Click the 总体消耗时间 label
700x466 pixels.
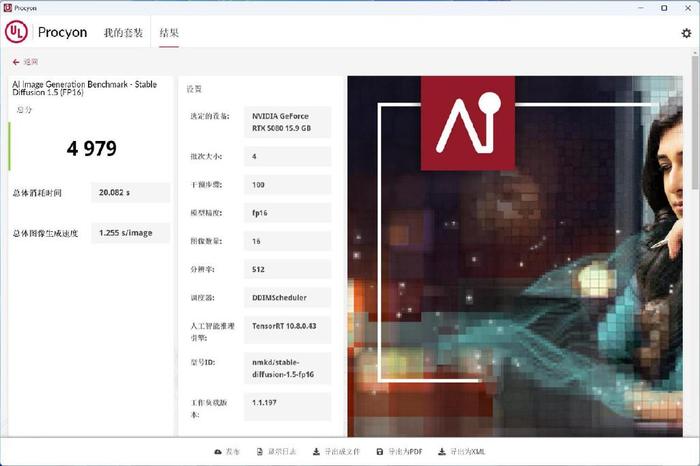pos(37,193)
